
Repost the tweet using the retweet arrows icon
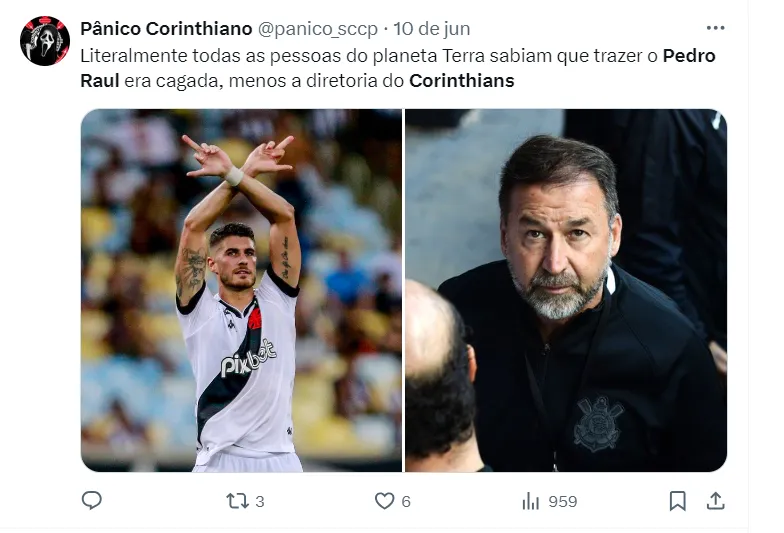point(237,501)
